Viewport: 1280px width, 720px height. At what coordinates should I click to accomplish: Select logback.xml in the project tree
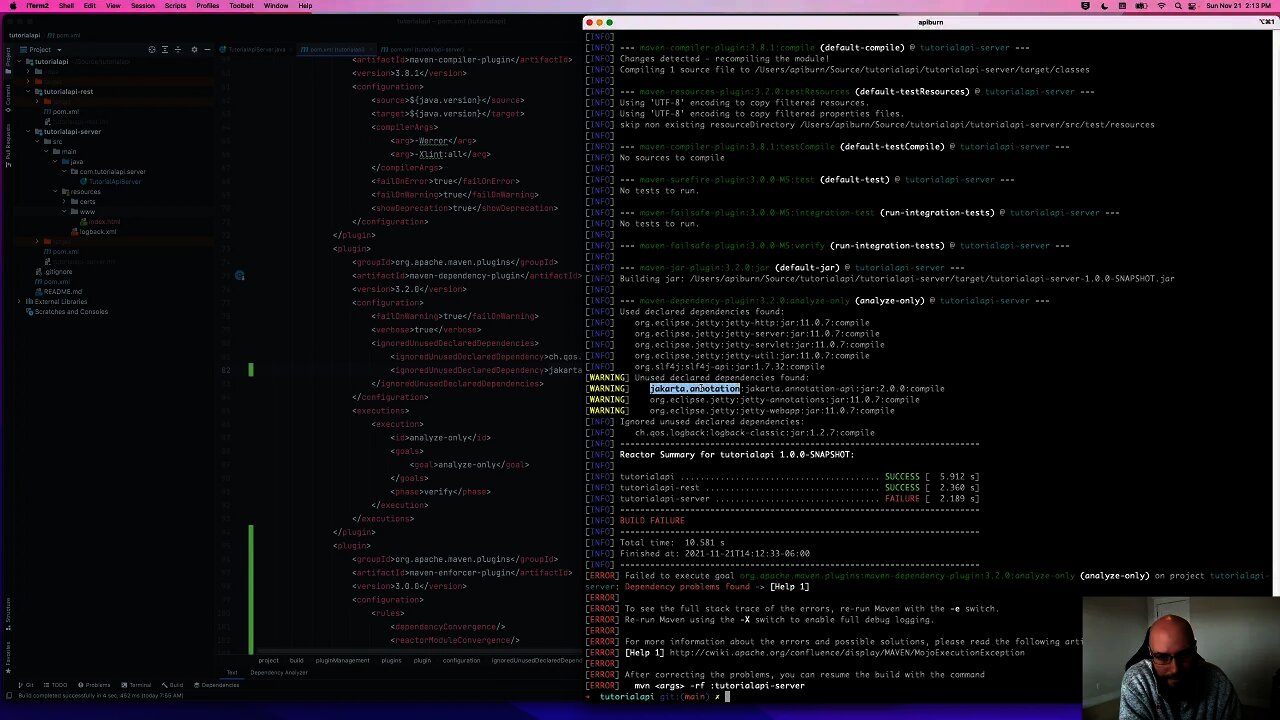coord(98,231)
